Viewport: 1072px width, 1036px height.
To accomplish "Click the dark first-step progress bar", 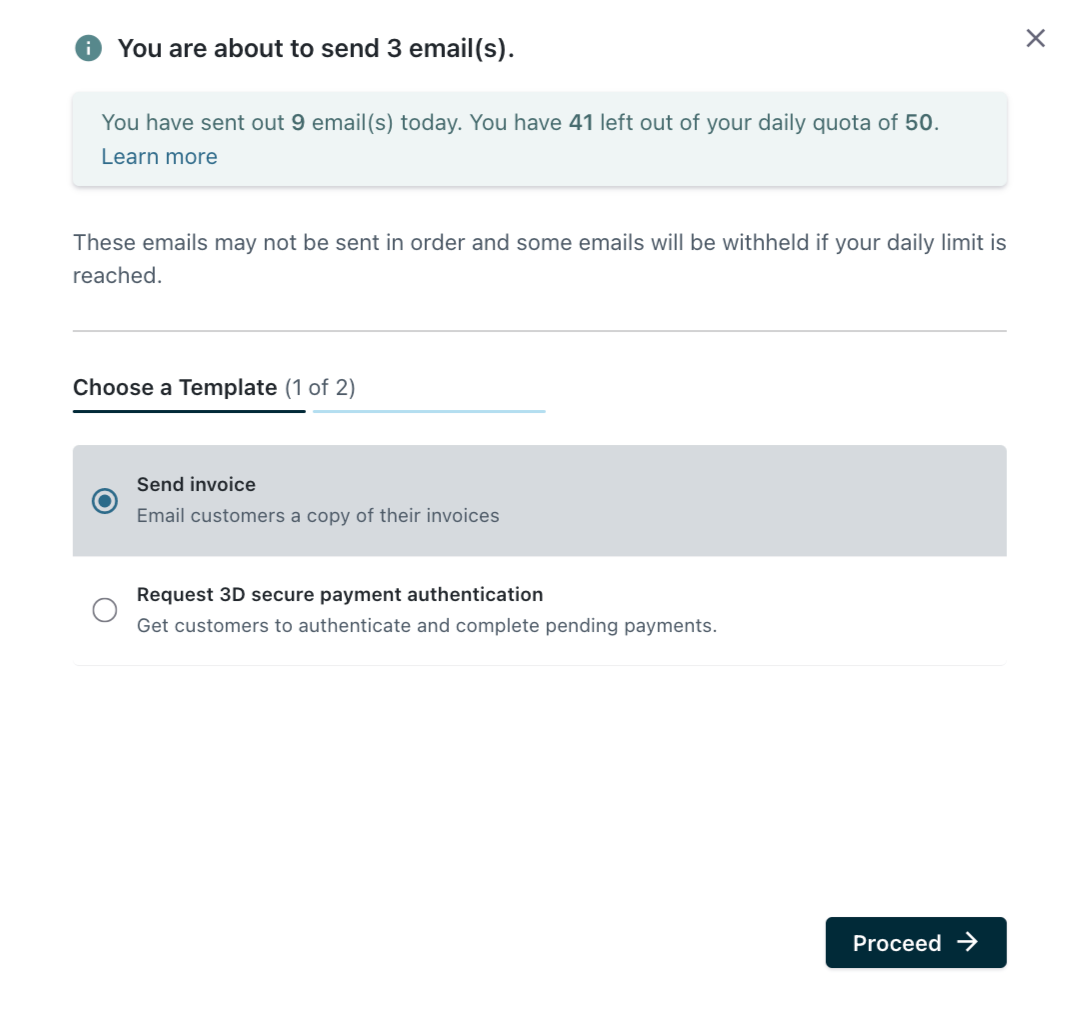I will (189, 411).
